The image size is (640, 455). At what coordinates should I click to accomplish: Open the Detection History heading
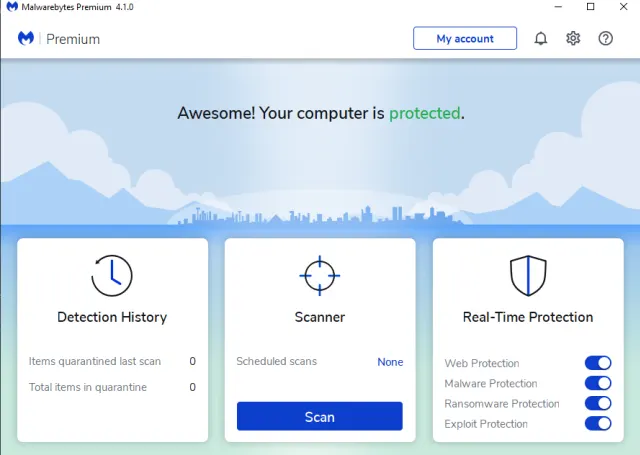pyautogui.click(x=112, y=317)
